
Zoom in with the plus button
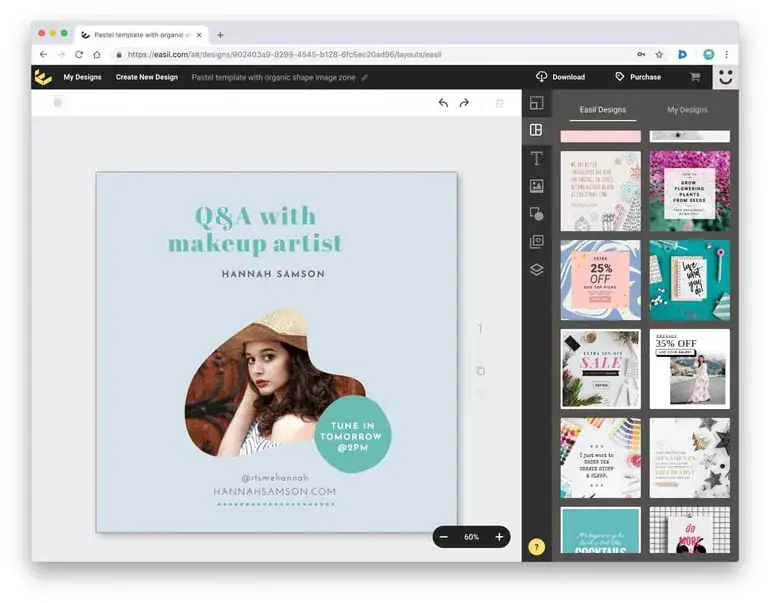[x=499, y=537]
